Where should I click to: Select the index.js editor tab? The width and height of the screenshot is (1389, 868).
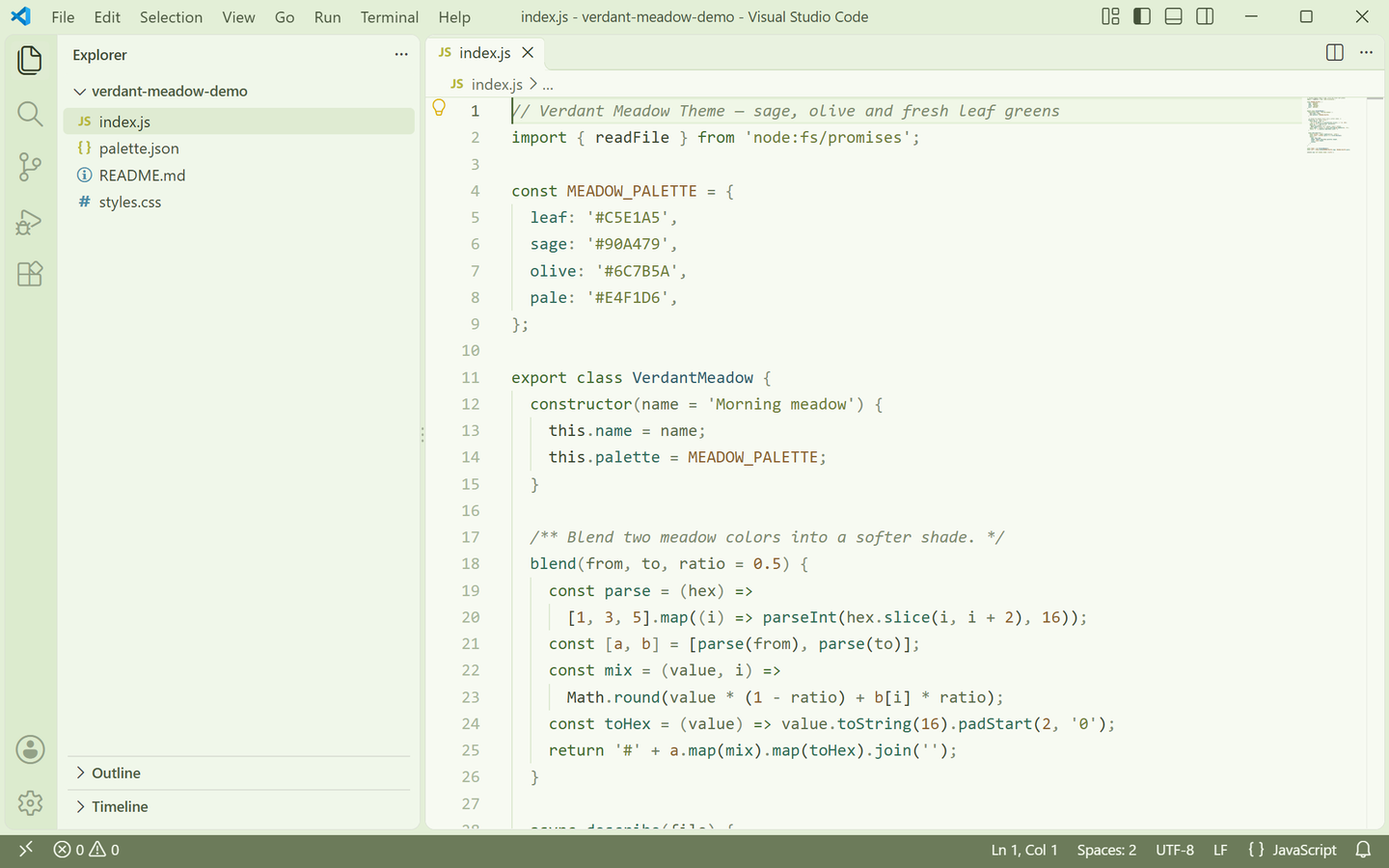[485, 53]
